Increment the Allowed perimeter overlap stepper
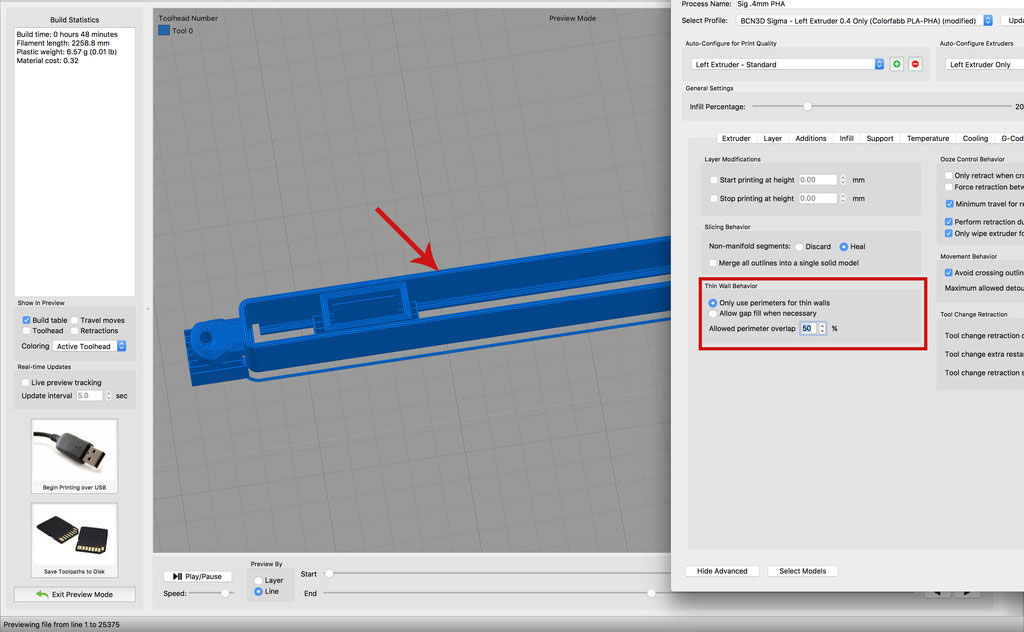The image size is (1024, 632). pos(821,325)
